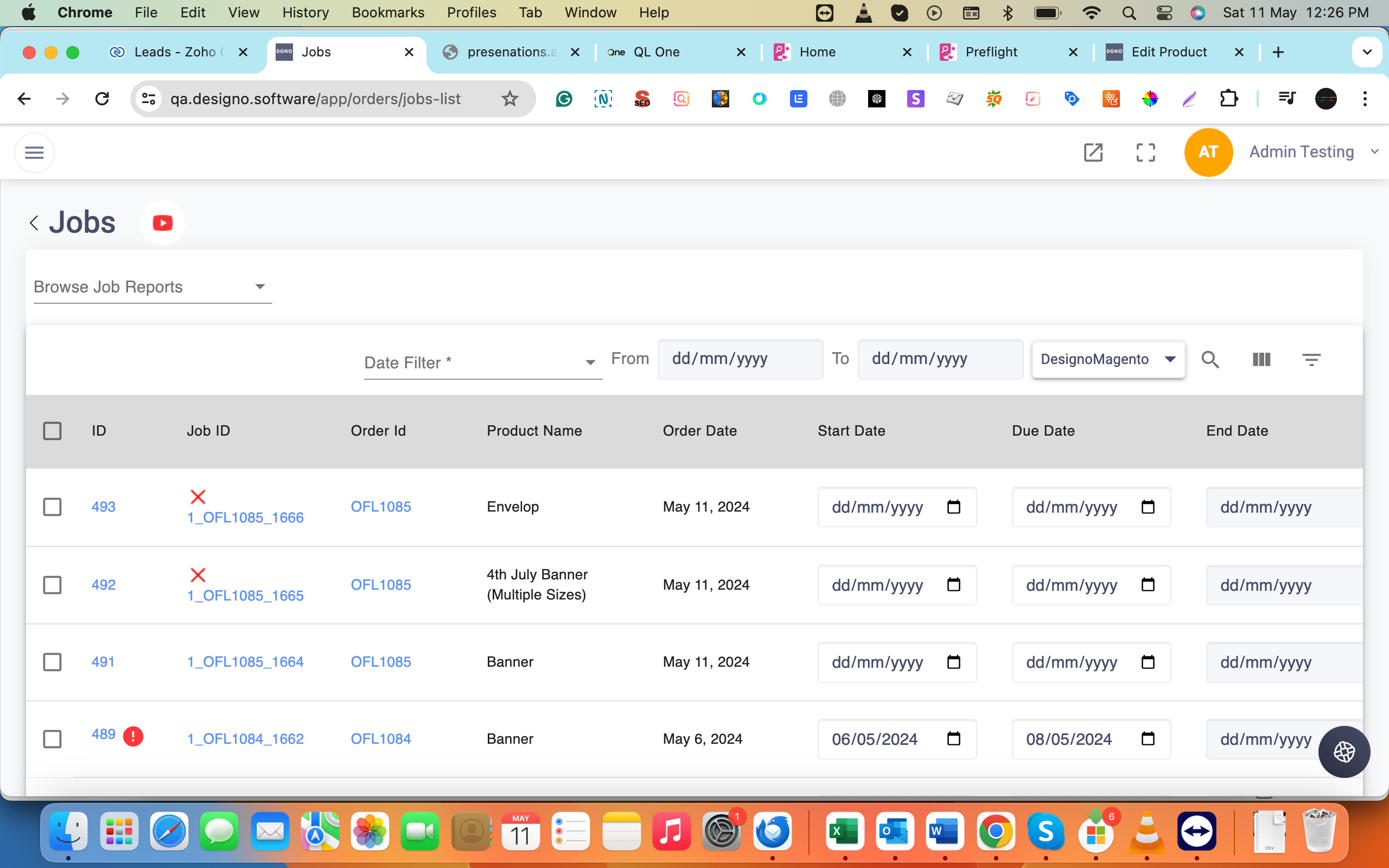Toggle fullscreen mode icon in header

(x=1145, y=152)
